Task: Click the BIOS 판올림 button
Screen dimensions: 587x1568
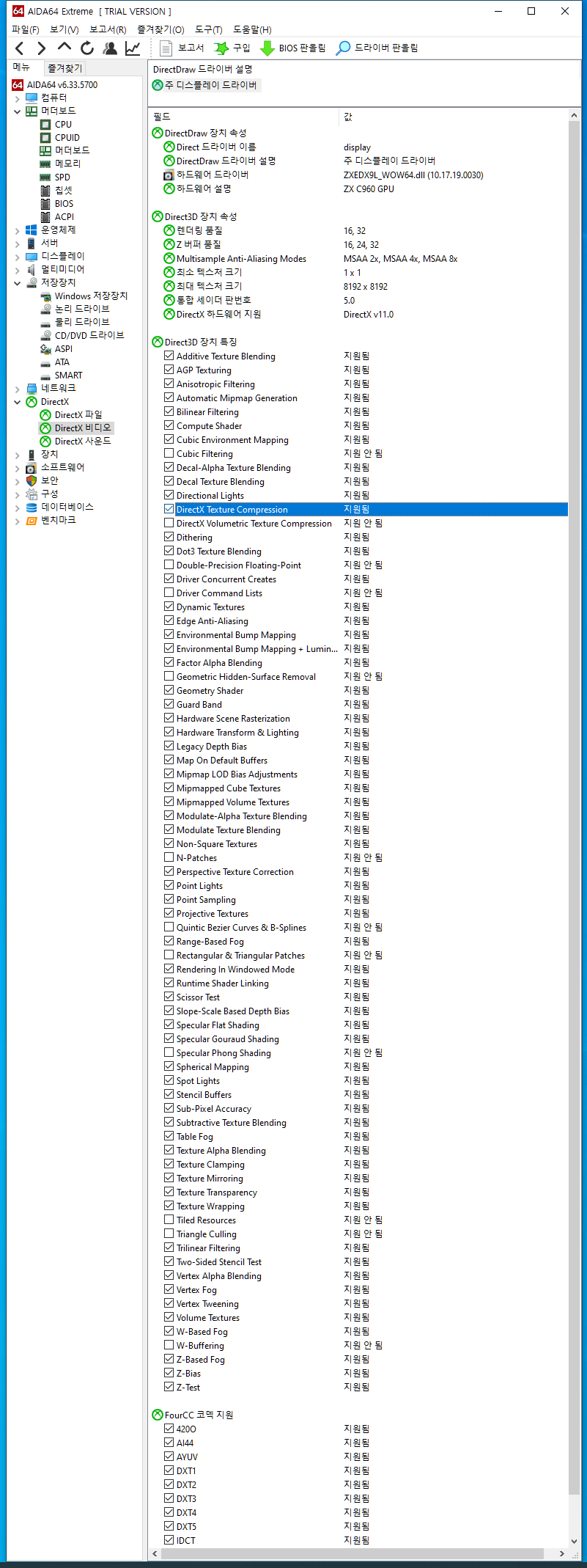Action: (x=293, y=48)
